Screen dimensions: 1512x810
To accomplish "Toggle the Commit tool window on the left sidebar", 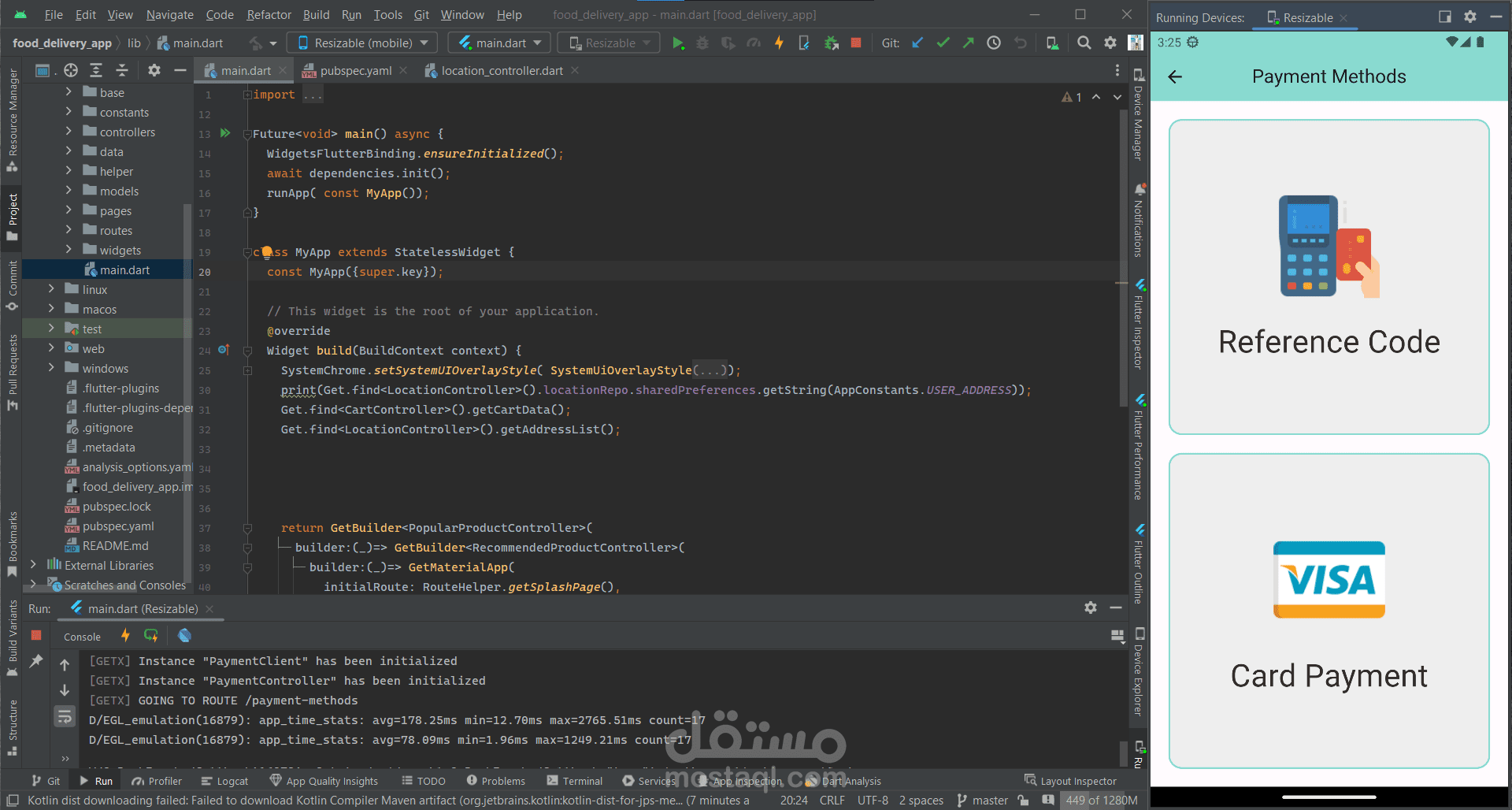I will (13, 285).
